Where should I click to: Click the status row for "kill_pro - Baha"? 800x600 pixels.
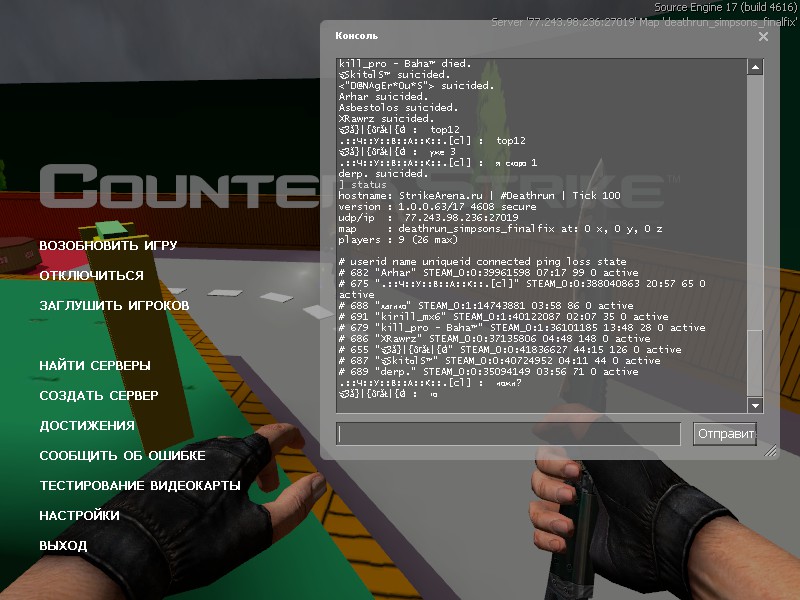coord(522,328)
